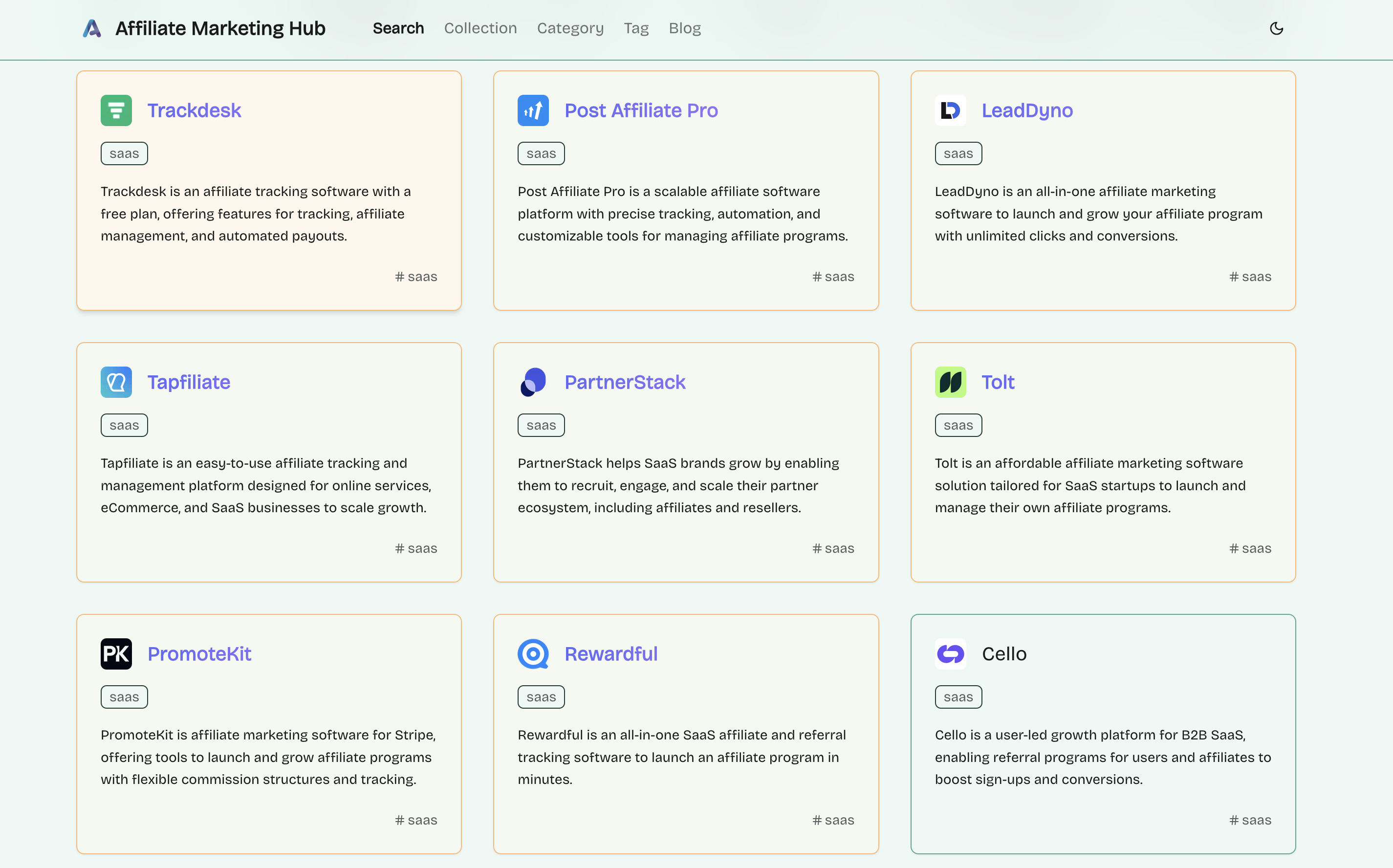
Task: Click the Tapfiliate logo icon
Action: coord(116,382)
